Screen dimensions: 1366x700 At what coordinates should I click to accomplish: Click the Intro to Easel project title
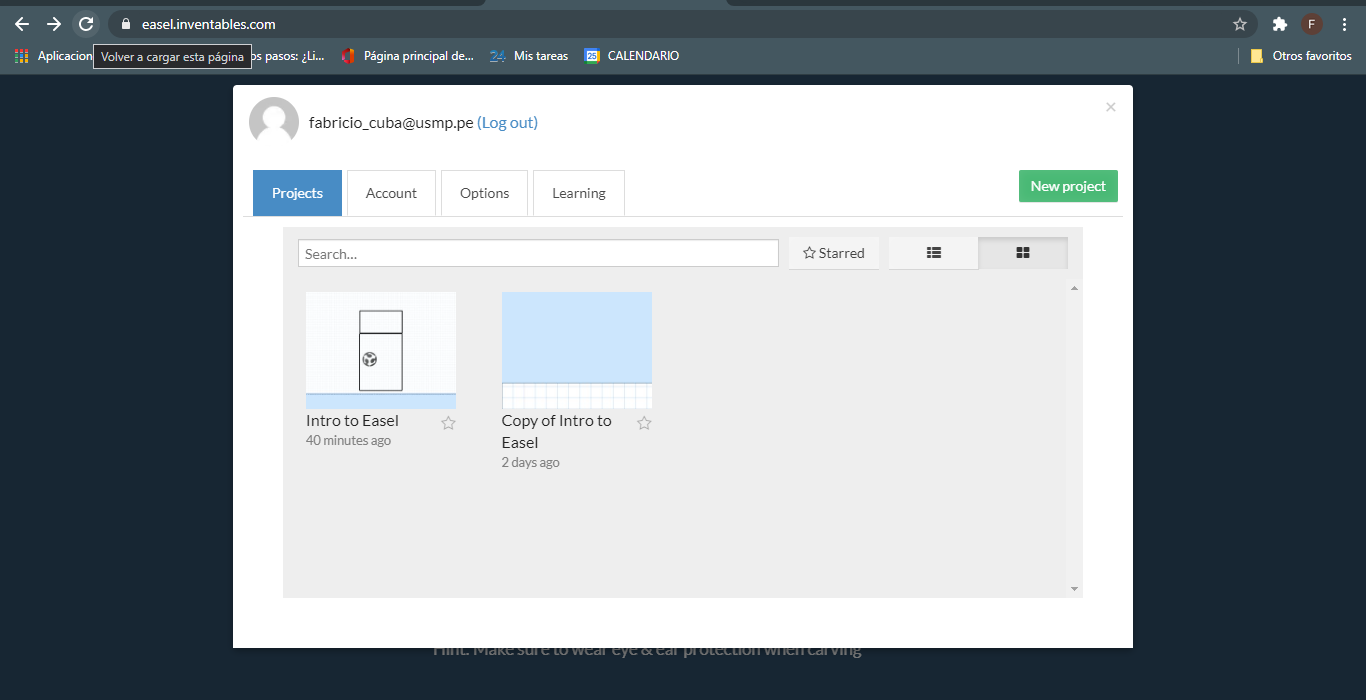[352, 421]
